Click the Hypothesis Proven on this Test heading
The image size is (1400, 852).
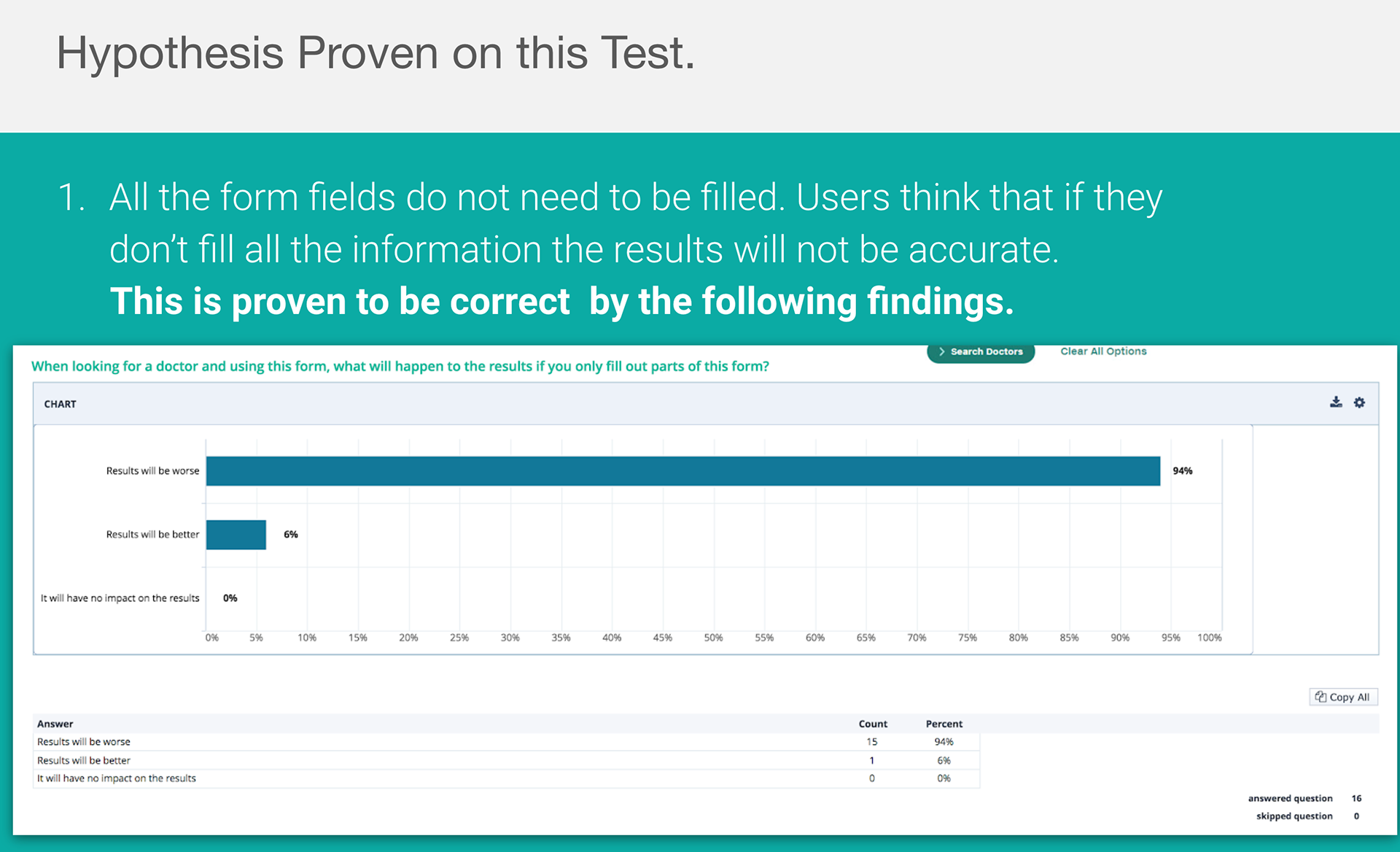click(376, 54)
